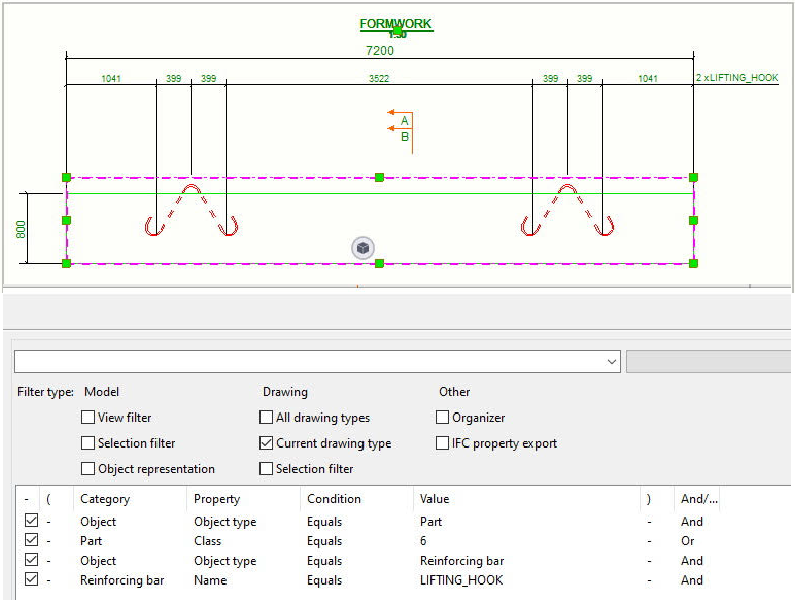Enable the View filter checkbox
The image size is (795, 600).
pos(89,418)
